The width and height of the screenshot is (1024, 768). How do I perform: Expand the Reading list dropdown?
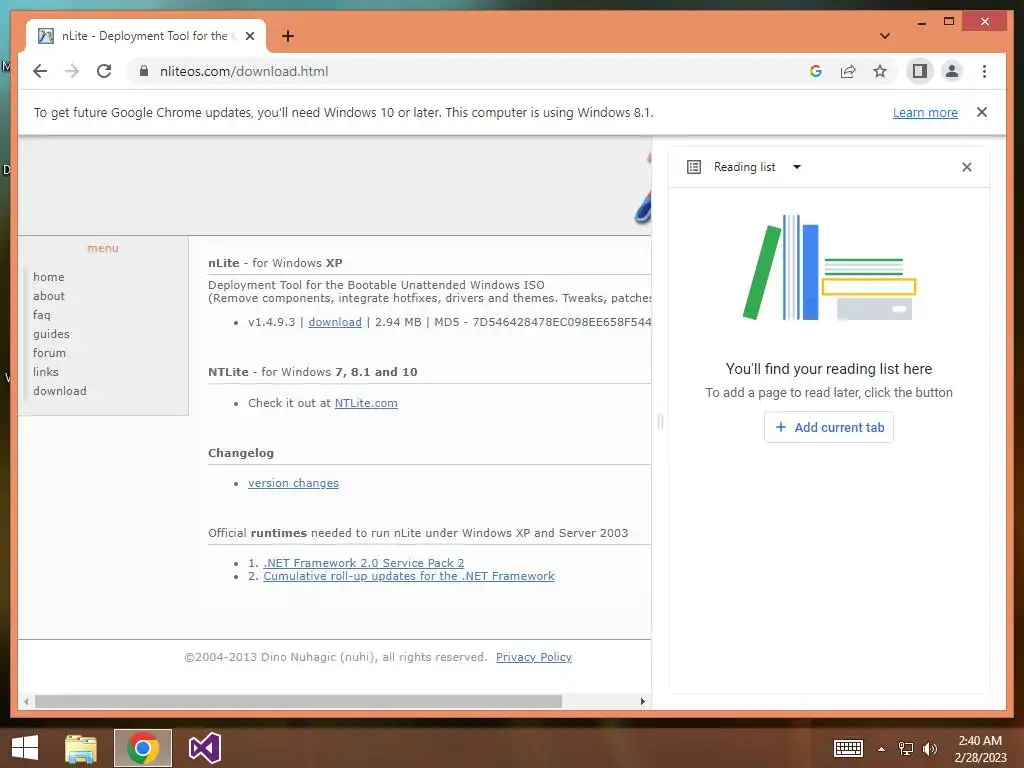797,167
